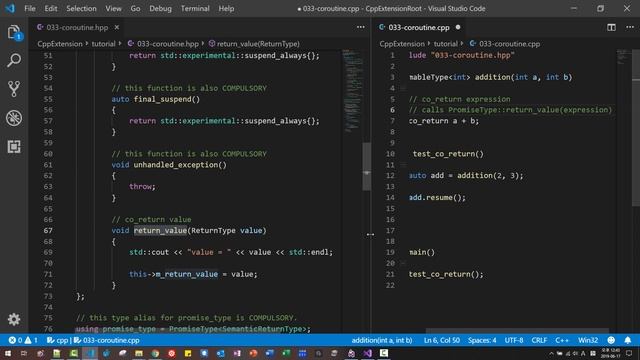
Task: Click CppExtension in left breadcrumb
Action: pos(60,44)
